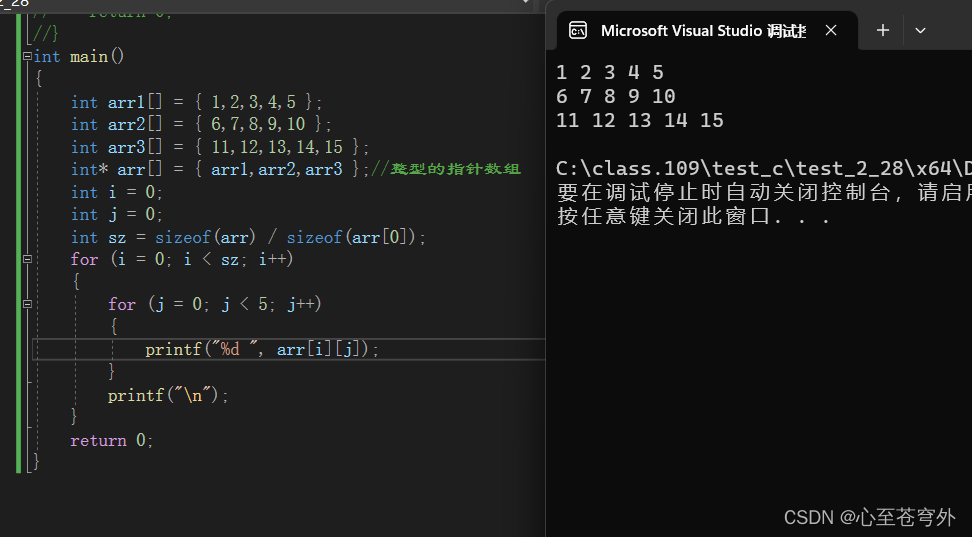Collapse the outer for loop over i
Image resolution: width=972 pixels, height=537 pixels.
tap(27, 259)
